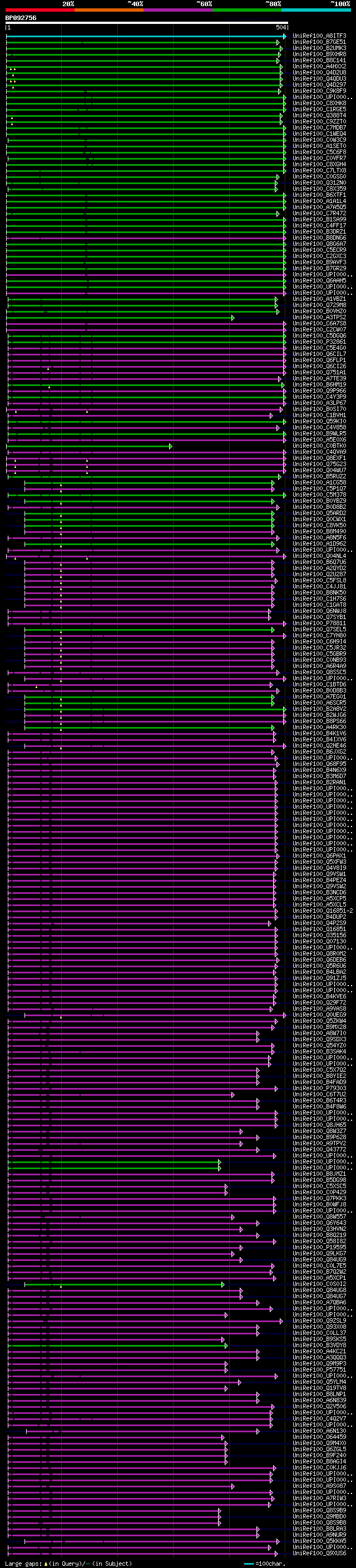Screen dimensions: 356x1568
Task: Open hit UniRef100_C7LTX8
Action: [x=319, y=170]
